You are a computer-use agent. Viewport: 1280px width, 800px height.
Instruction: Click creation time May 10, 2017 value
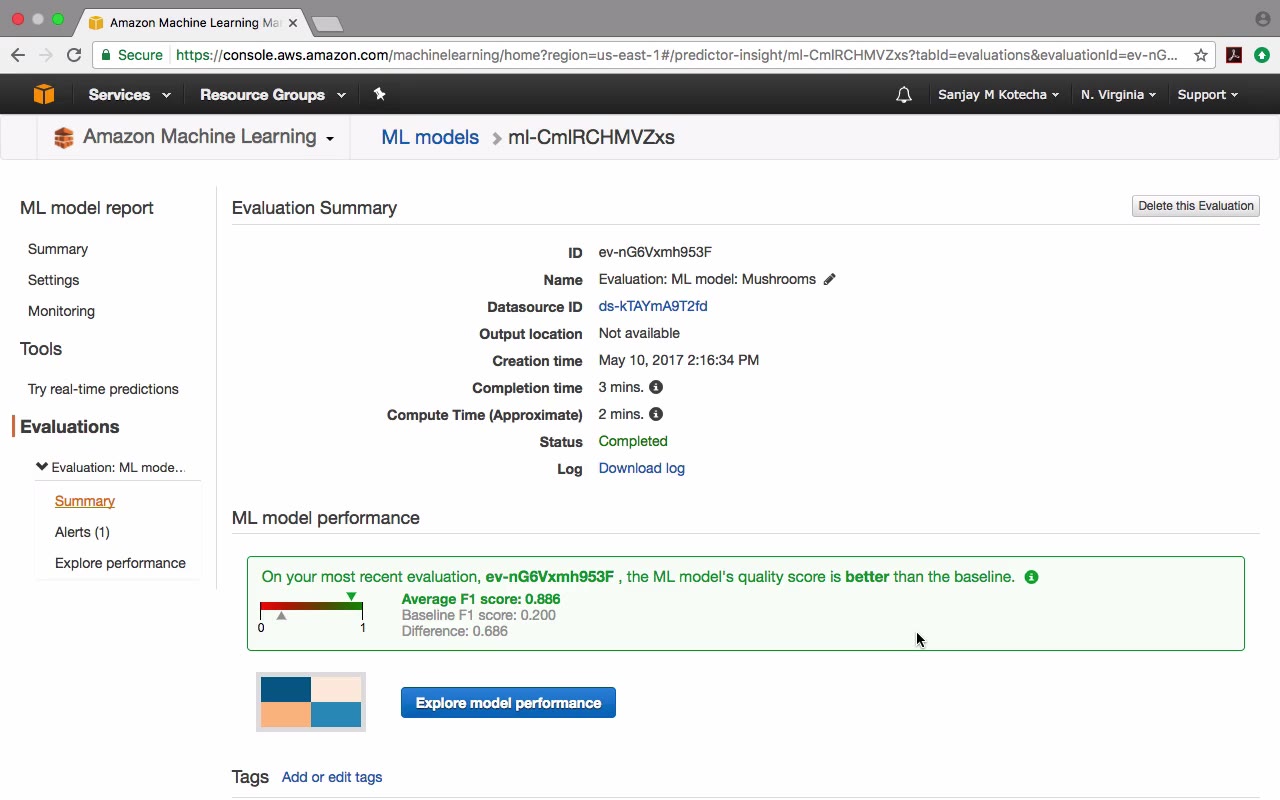click(679, 360)
